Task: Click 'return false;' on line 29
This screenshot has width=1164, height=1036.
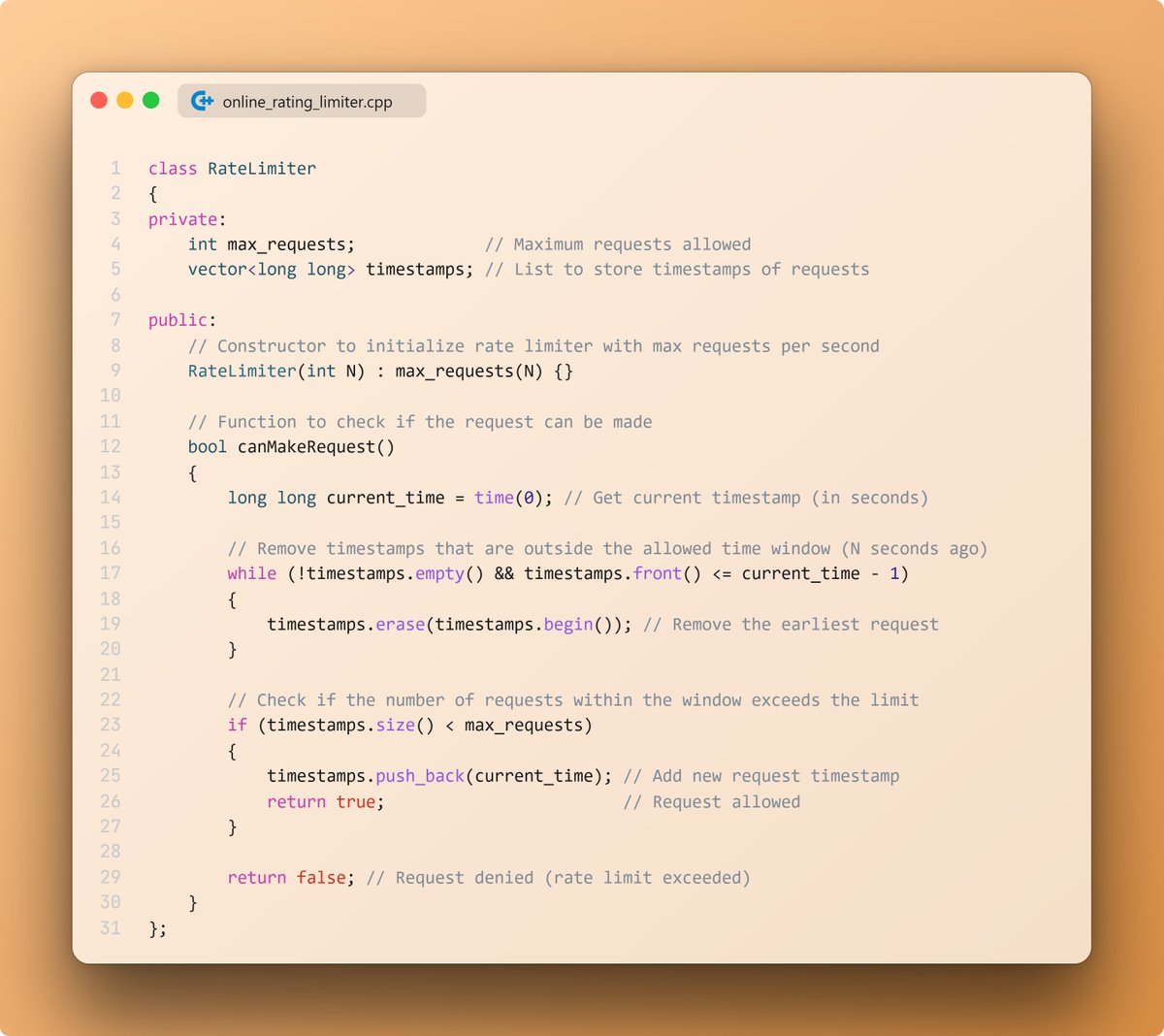Action: coord(291,878)
